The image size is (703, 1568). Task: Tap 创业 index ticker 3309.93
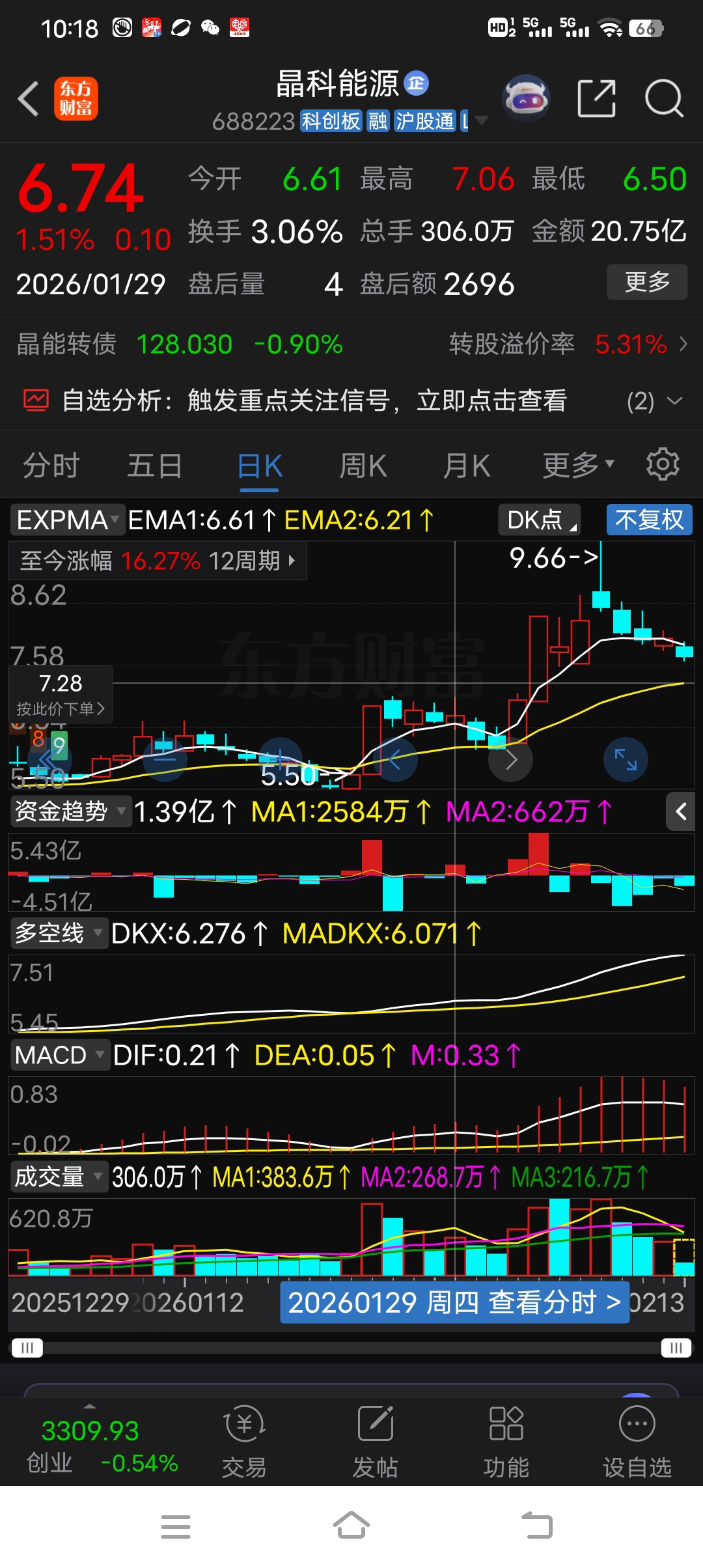(x=102, y=1447)
